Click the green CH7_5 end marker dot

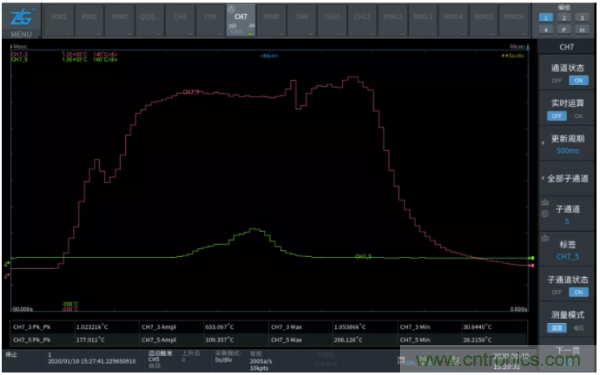532,258
